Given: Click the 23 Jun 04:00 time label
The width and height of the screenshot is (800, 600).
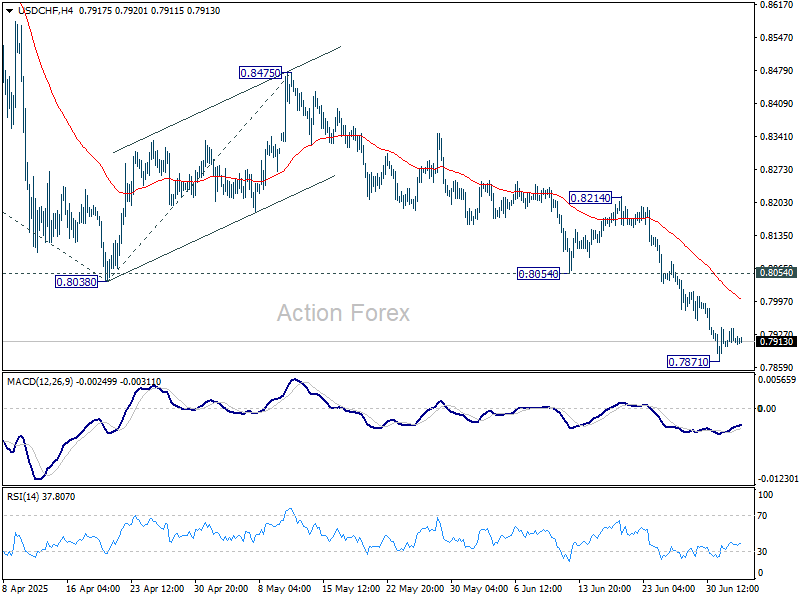Looking at the screenshot, I should (668, 588).
